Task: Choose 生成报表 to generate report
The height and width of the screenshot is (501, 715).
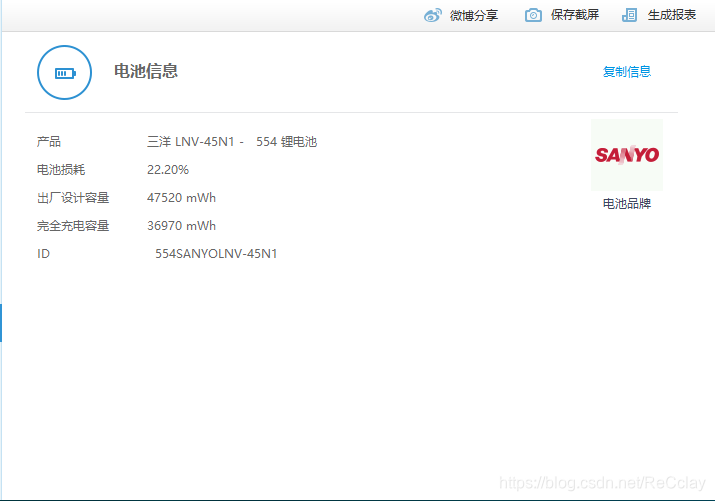Action: 672,15
